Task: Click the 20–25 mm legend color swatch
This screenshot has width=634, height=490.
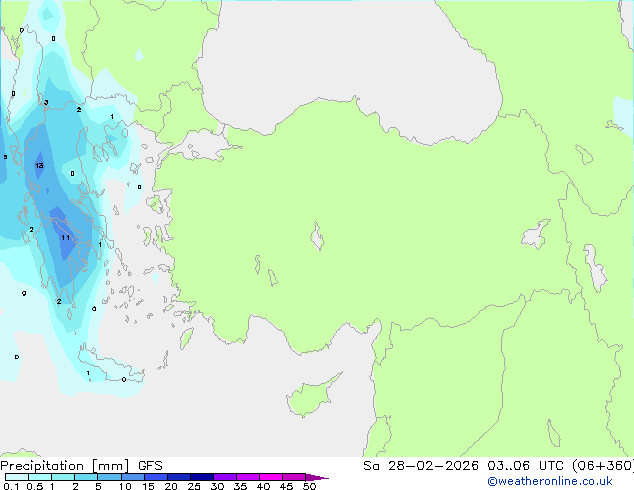Action: point(178,477)
